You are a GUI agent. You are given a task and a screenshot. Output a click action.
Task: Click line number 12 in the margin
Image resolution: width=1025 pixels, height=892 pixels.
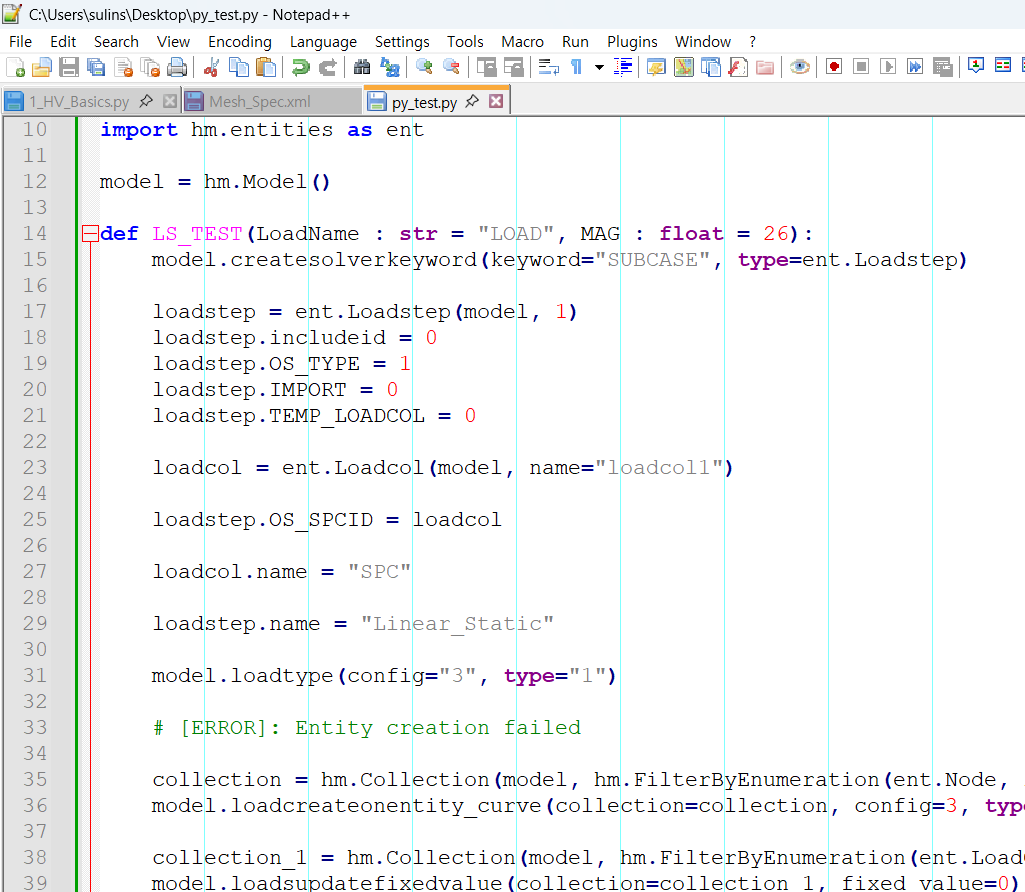point(35,182)
